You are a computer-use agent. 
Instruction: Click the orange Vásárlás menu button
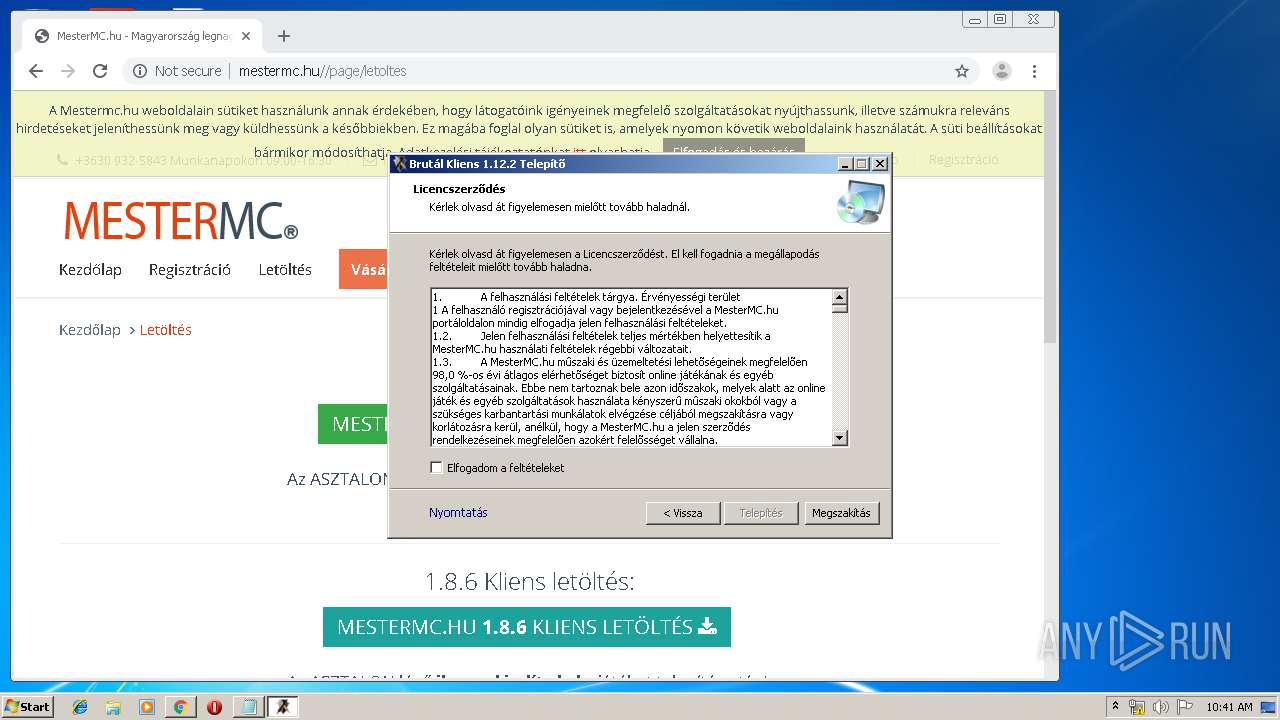363,269
